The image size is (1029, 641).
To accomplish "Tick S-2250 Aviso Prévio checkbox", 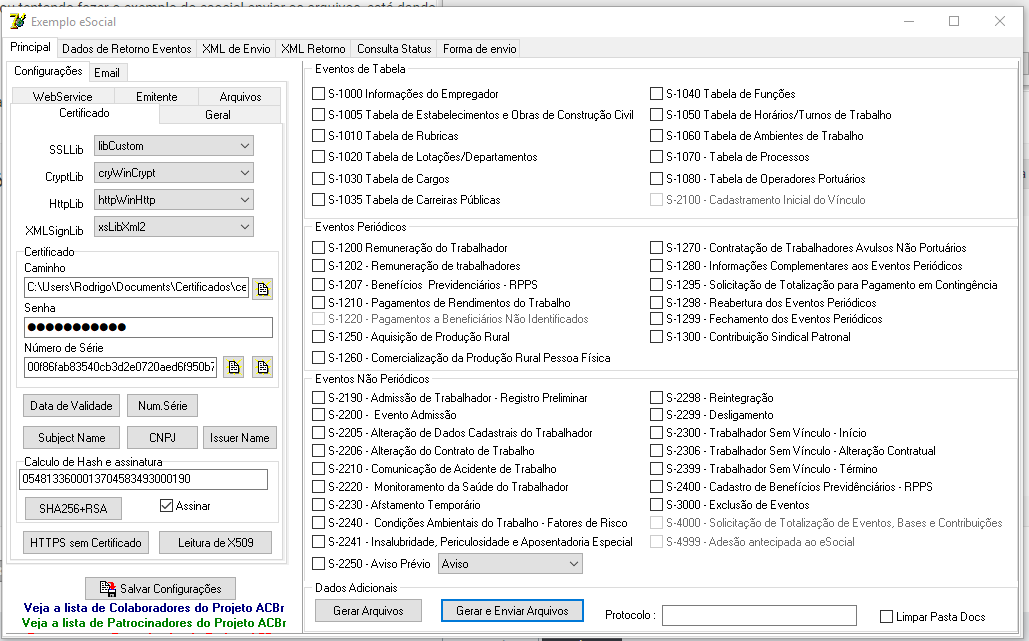I will click(318, 564).
